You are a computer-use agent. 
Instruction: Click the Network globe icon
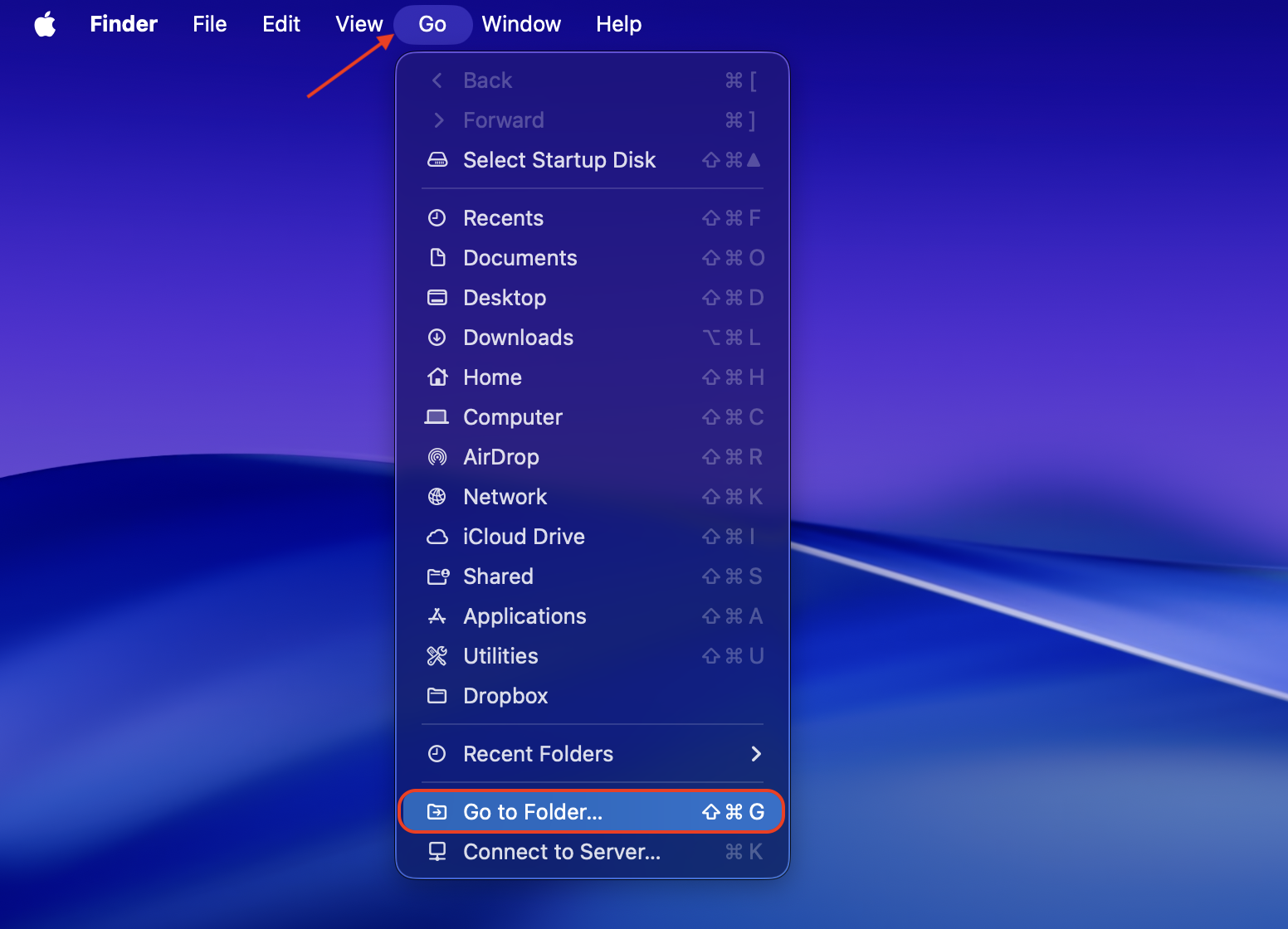[437, 496]
